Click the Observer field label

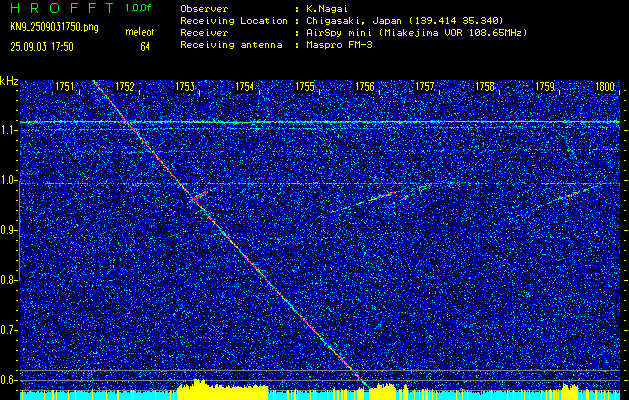click(x=204, y=8)
